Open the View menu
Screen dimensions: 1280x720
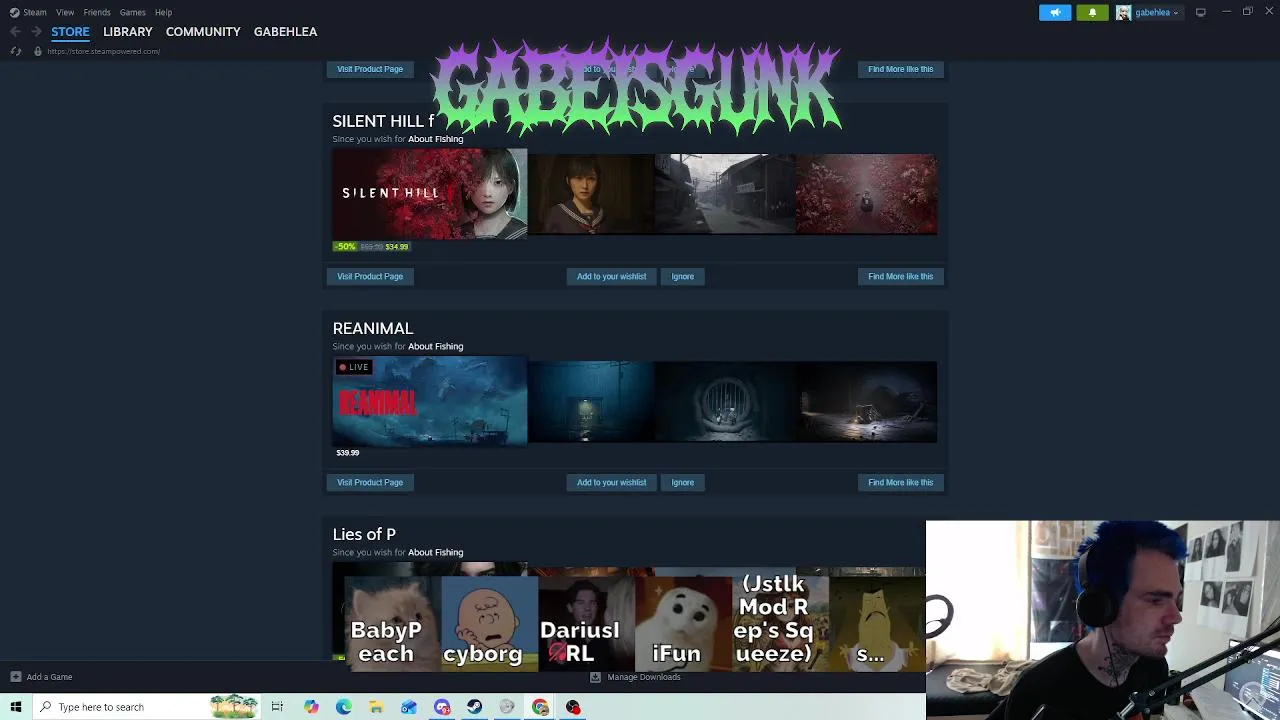(x=65, y=12)
